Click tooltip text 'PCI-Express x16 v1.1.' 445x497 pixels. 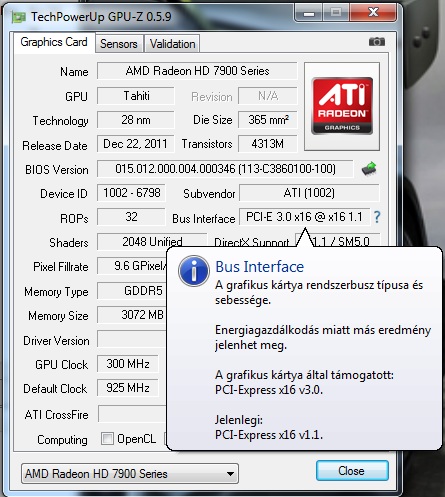(x=269, y=435)
